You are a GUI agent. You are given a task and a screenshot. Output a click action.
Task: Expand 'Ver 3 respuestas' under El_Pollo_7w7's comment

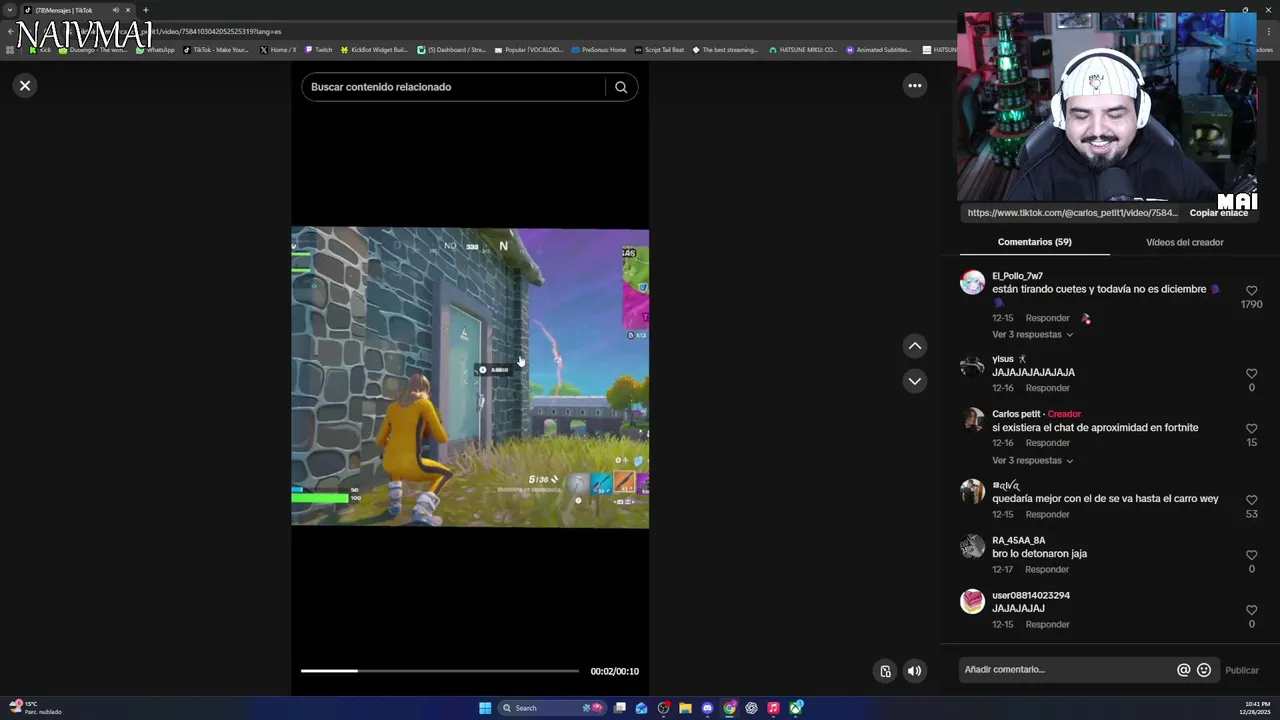(x=1032, y=335)
